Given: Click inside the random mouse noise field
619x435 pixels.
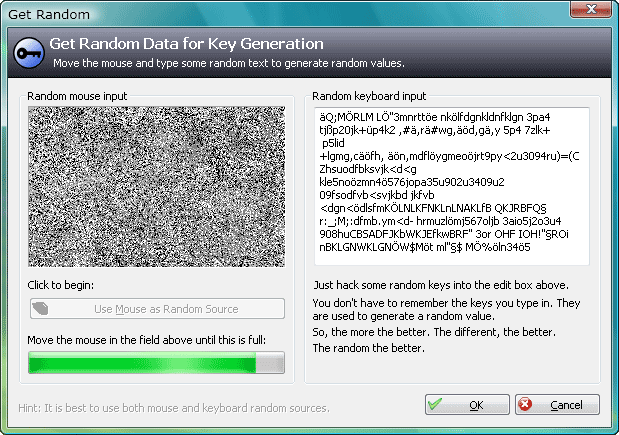Looking at the screenshot, I should [156, 186].
